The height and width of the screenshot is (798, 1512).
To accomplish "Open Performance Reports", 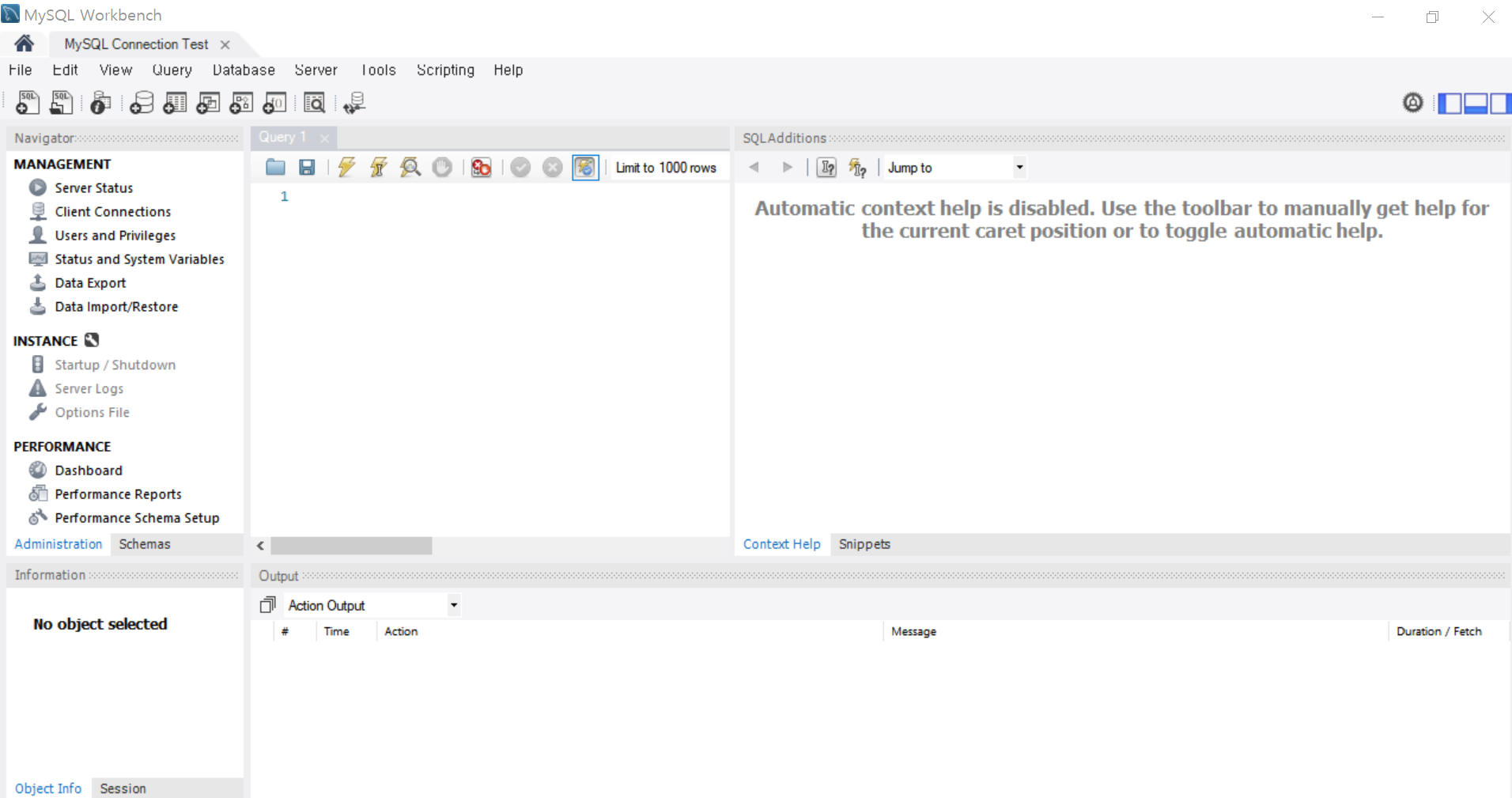I will 118,494.
